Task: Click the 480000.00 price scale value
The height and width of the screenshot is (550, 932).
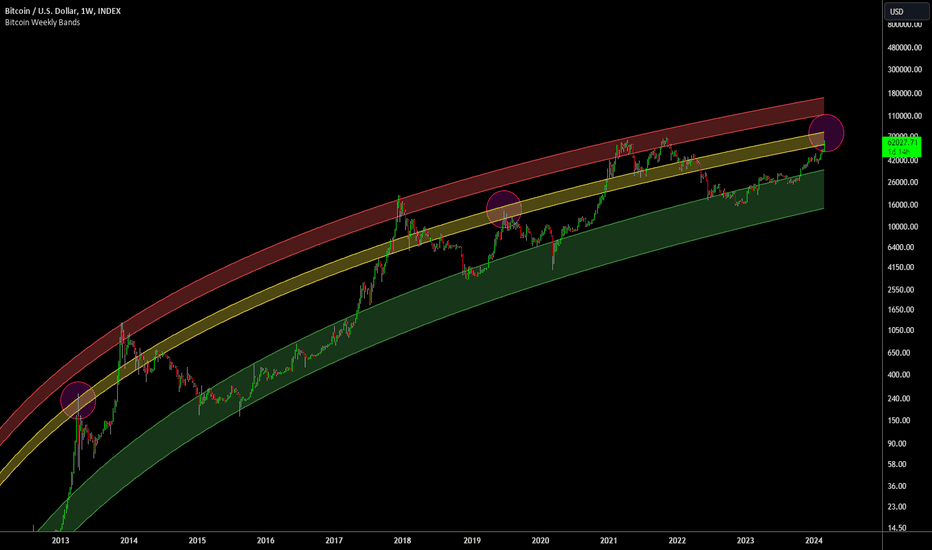Action: pos(905,48)
